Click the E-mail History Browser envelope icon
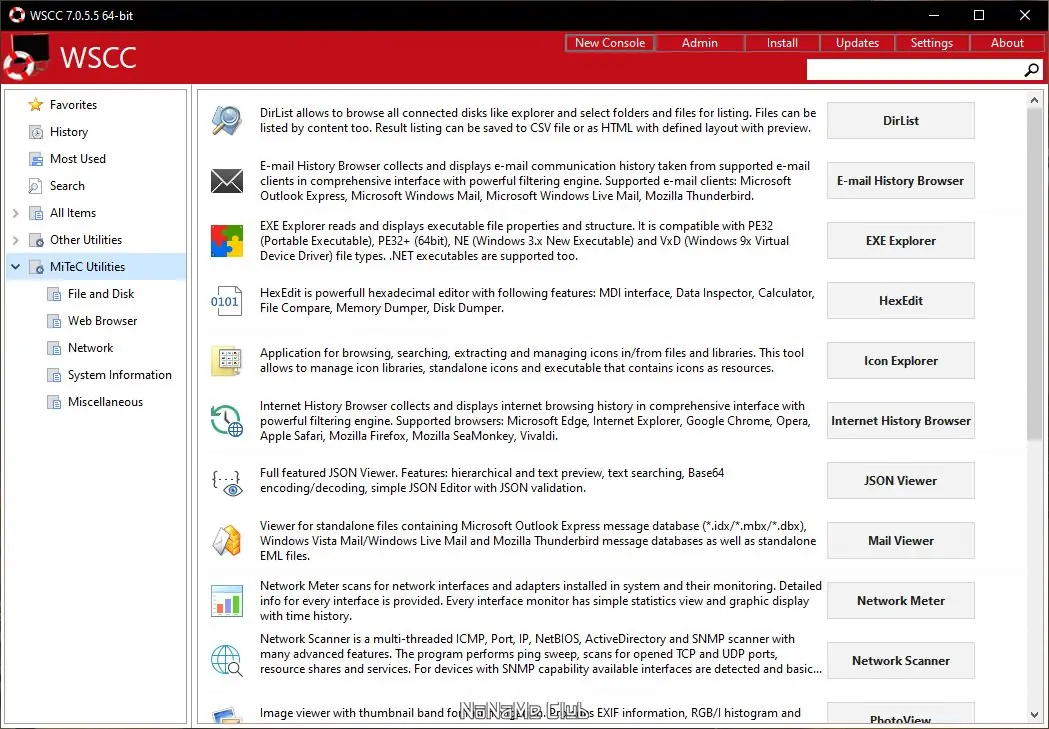1049x729 pixels. click(227, 181)
